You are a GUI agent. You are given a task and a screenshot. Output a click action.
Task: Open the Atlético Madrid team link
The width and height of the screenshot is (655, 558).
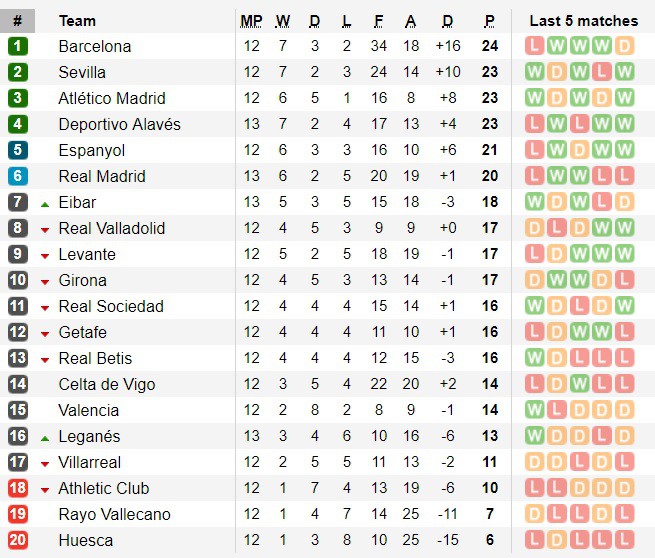(x=112, y=98)
